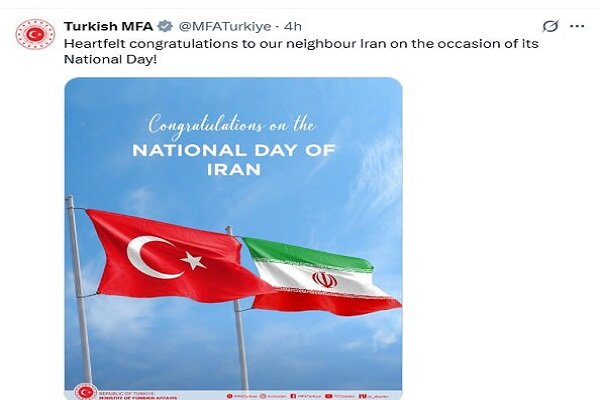Click the emblem on the Iranian flag

click(x=324, y=279)
